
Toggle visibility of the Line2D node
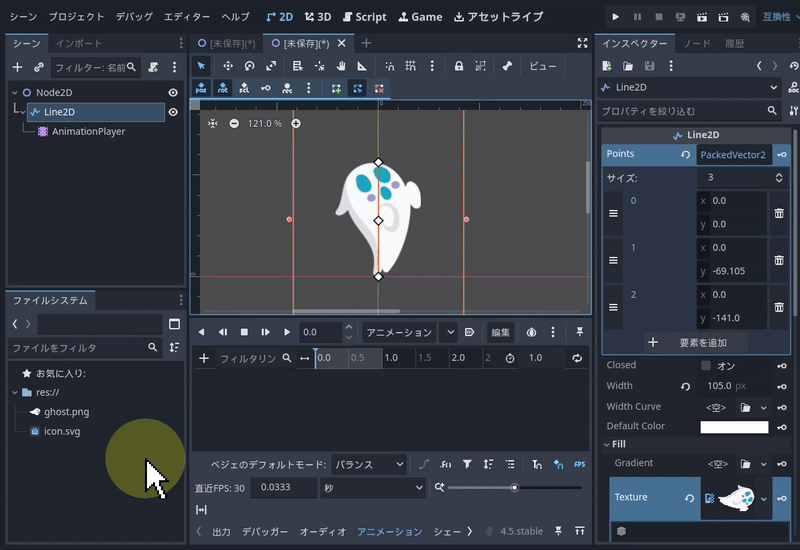coord(173,112)
